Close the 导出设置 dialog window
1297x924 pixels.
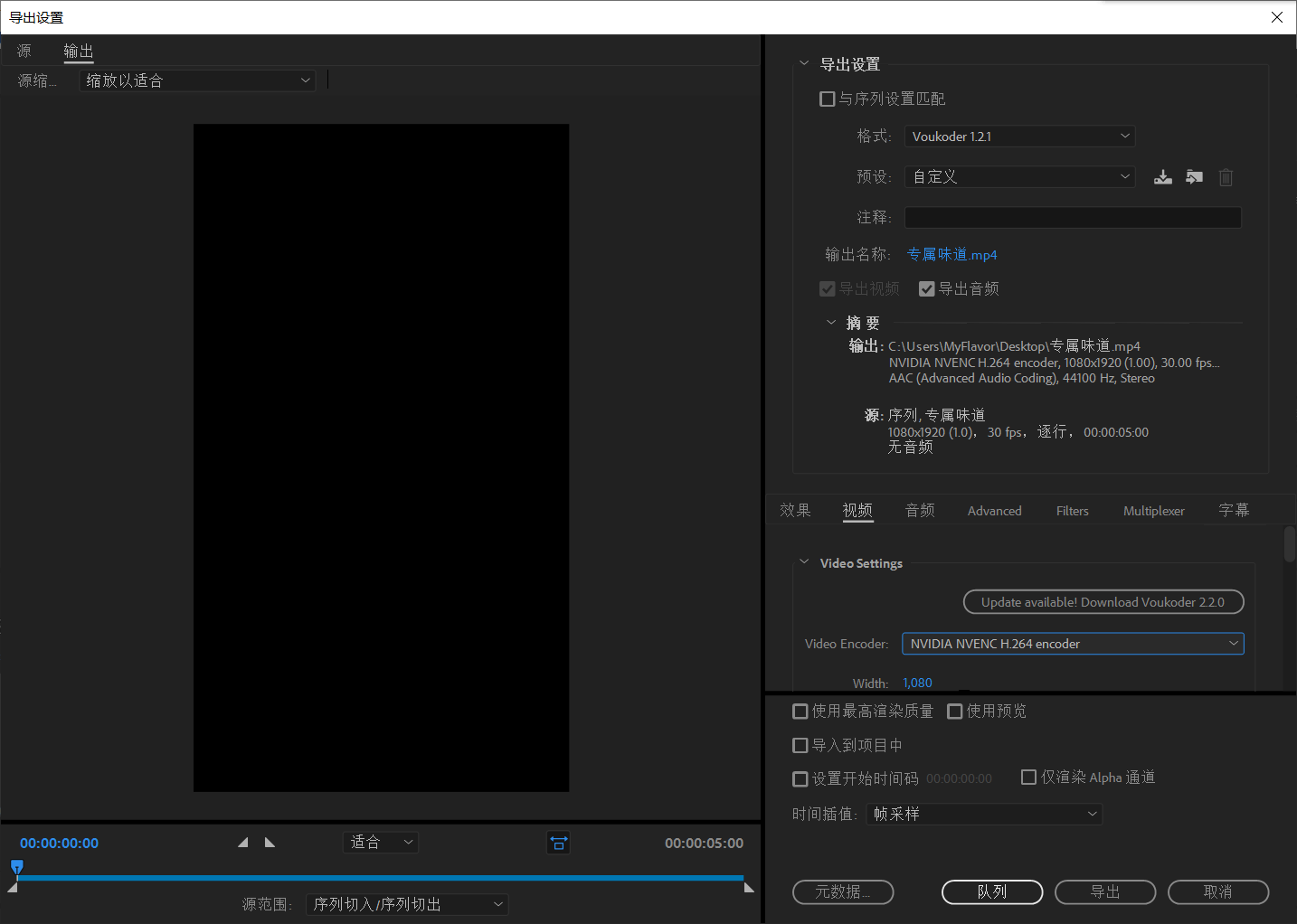tap(1276, 17)
